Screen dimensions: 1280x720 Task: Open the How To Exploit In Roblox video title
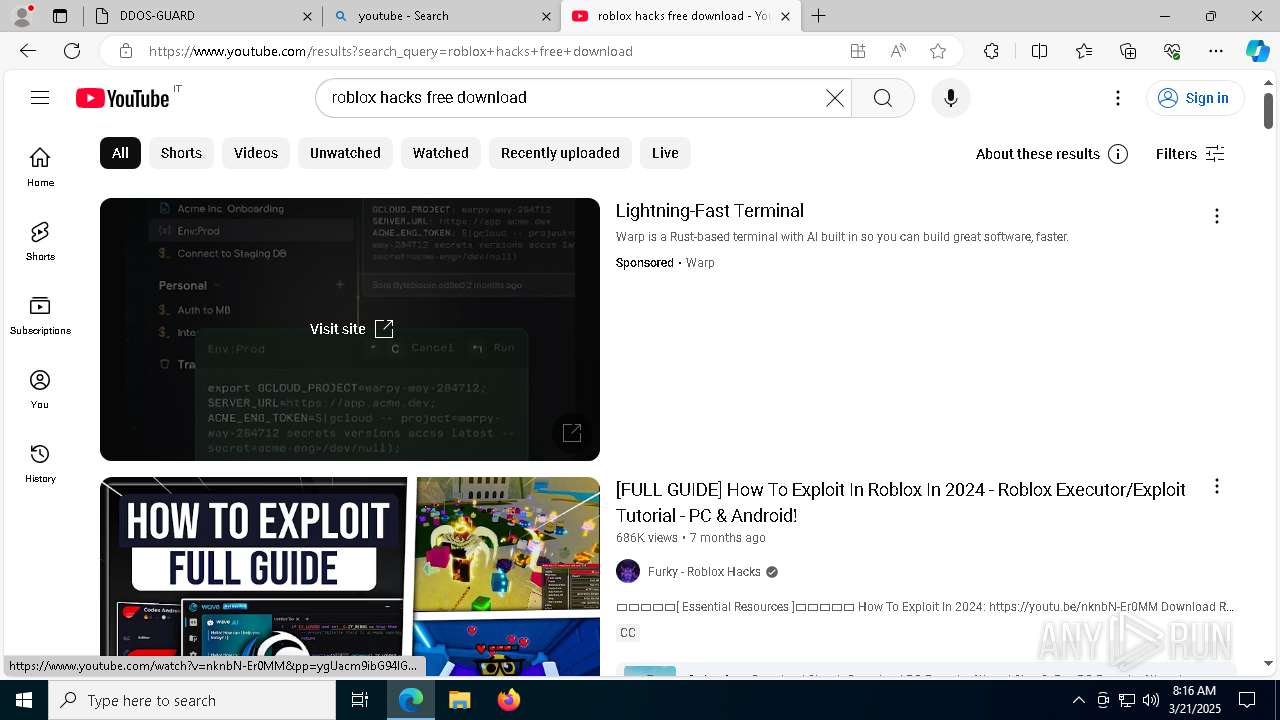point(900,502)
